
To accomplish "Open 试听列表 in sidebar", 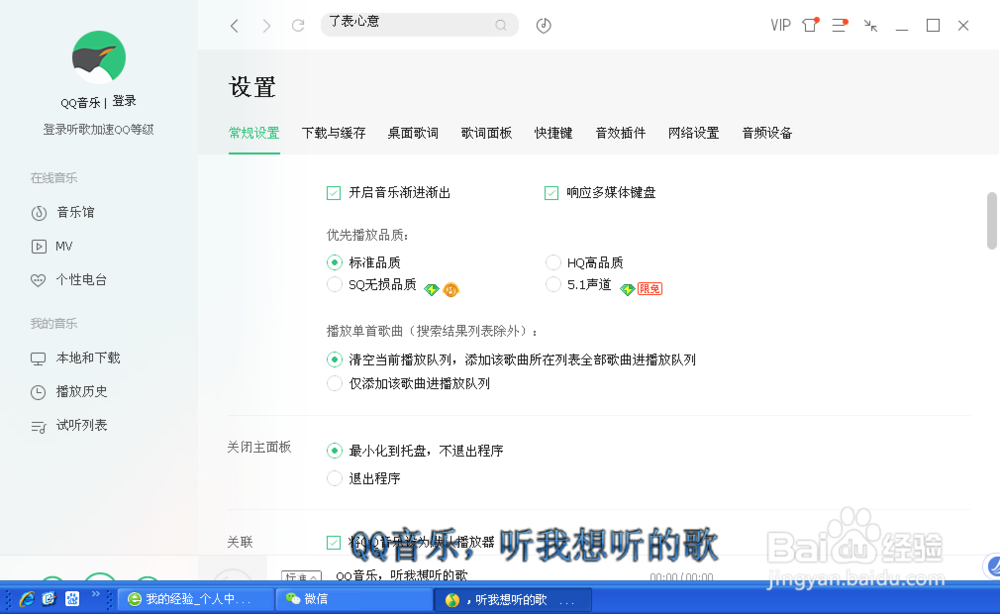I will (82, 425).
